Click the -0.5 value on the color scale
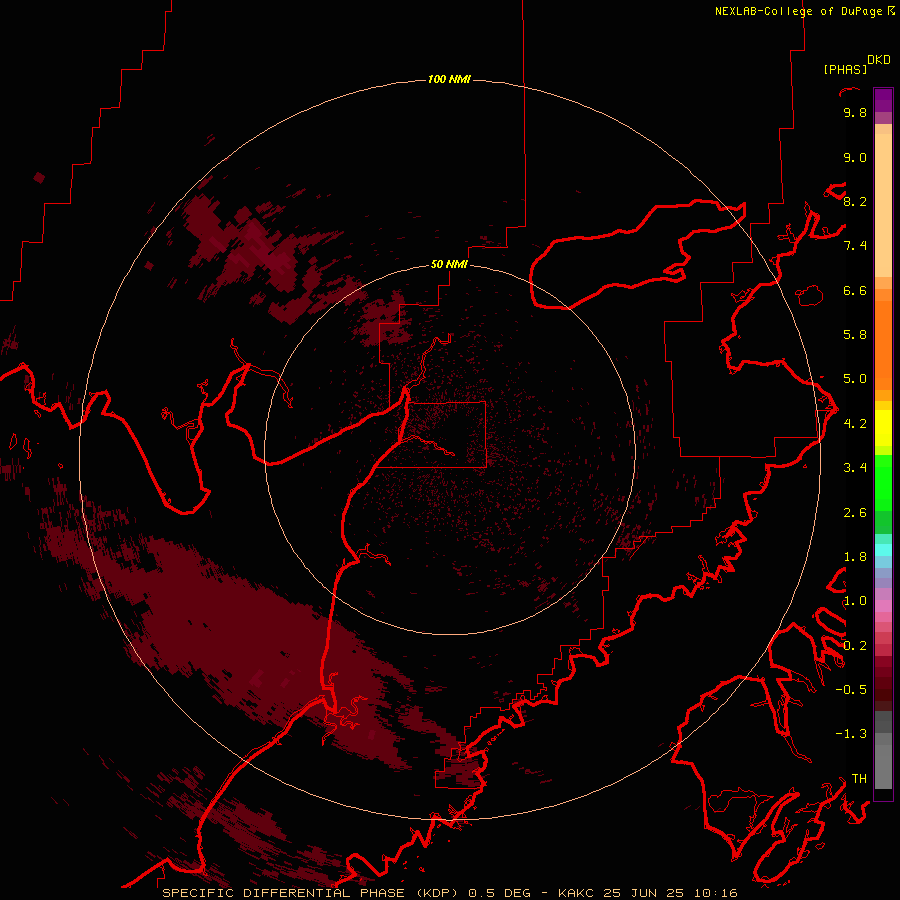This screenshot has width=900, height=900. tap(851, 690)
